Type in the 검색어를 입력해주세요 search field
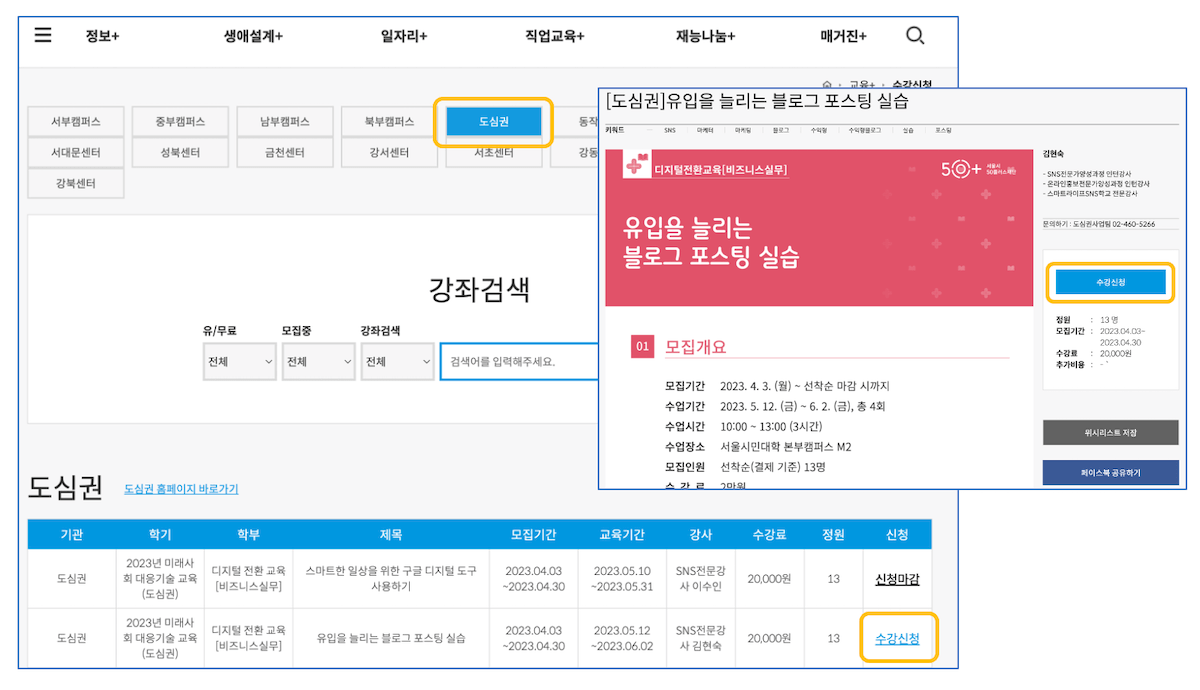This screenshot has width=1200, height=690. tap(518, 361)
